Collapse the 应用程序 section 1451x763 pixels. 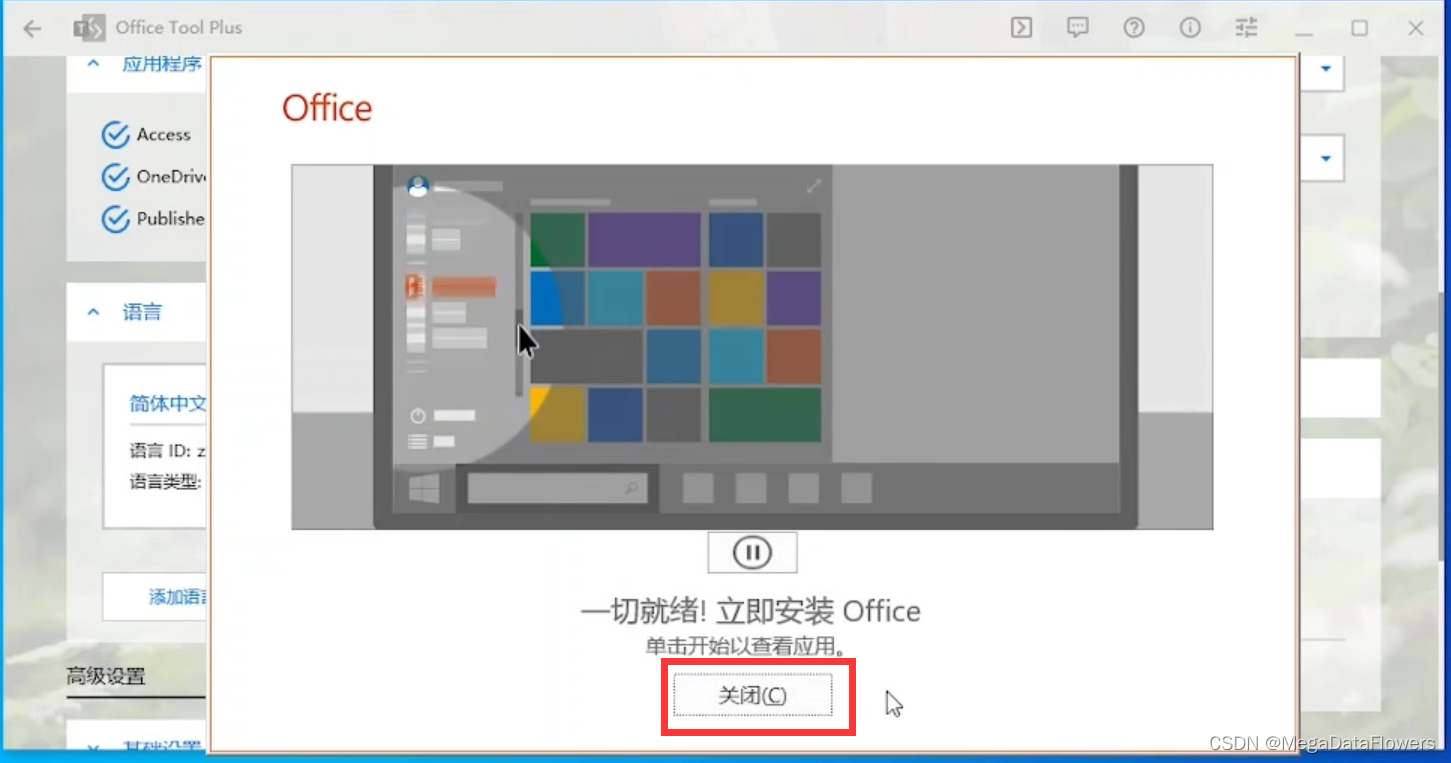pos(93,64)
